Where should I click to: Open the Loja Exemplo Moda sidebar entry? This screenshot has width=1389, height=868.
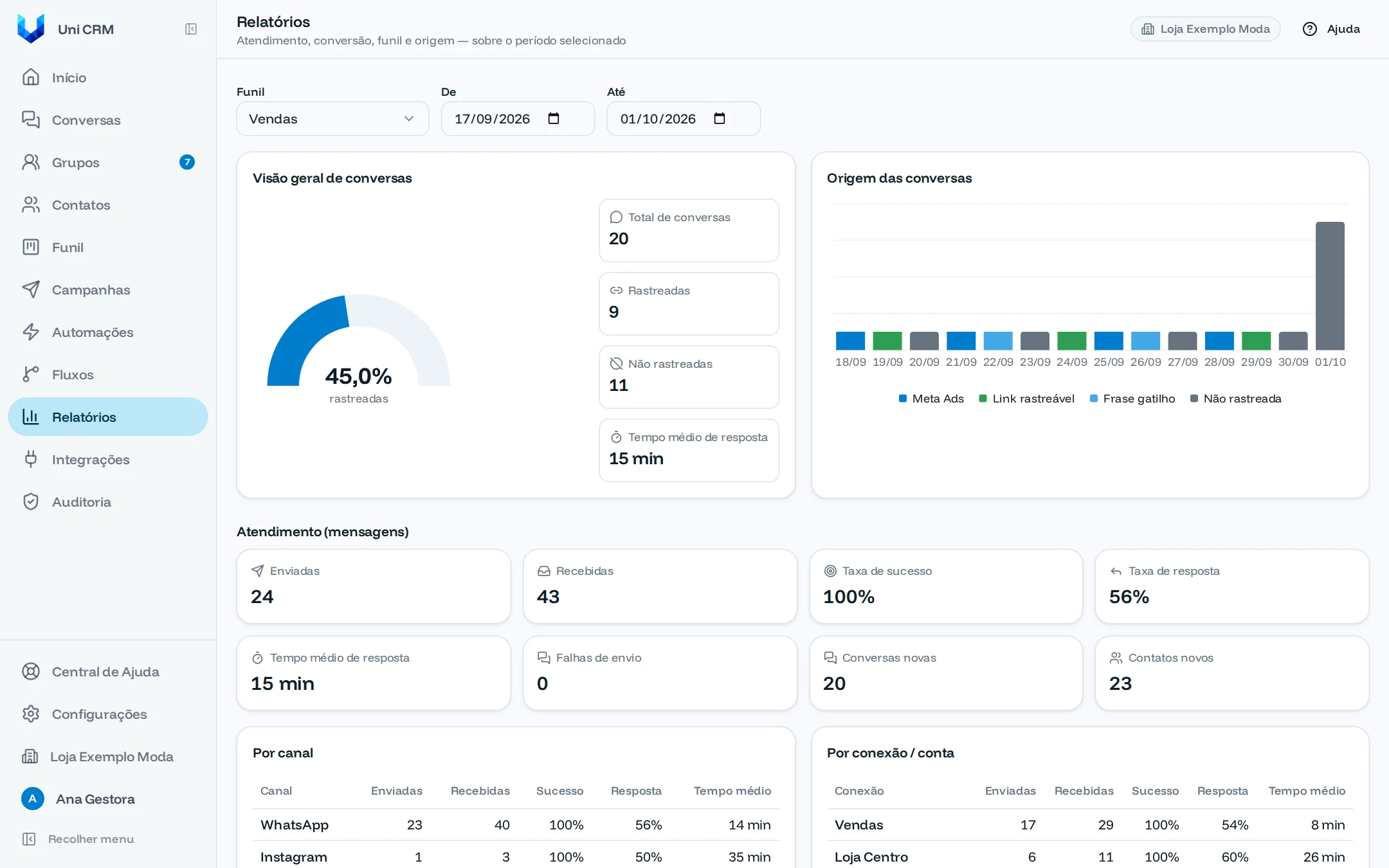tap(108, 756)
